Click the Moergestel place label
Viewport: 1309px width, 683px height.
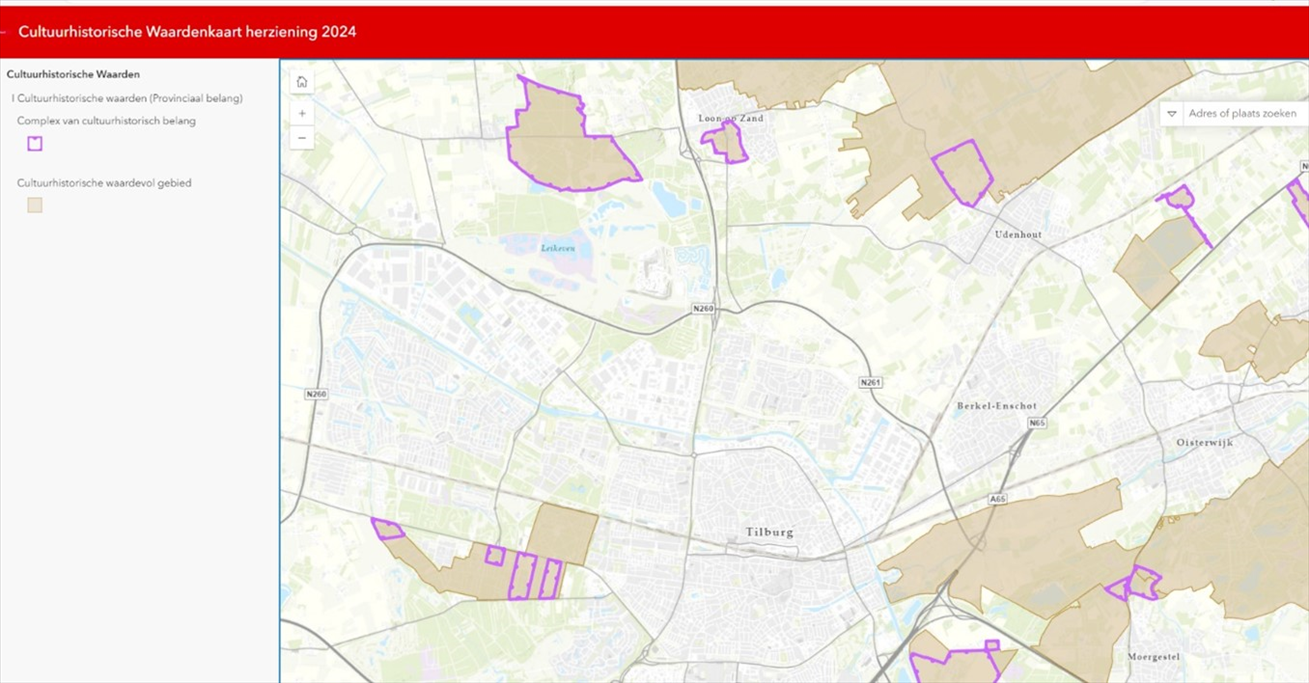[1154, 657]
